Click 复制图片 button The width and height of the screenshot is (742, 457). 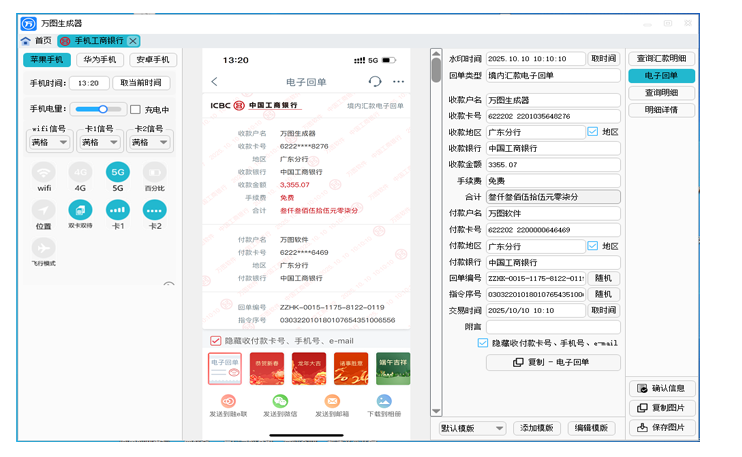662,408
